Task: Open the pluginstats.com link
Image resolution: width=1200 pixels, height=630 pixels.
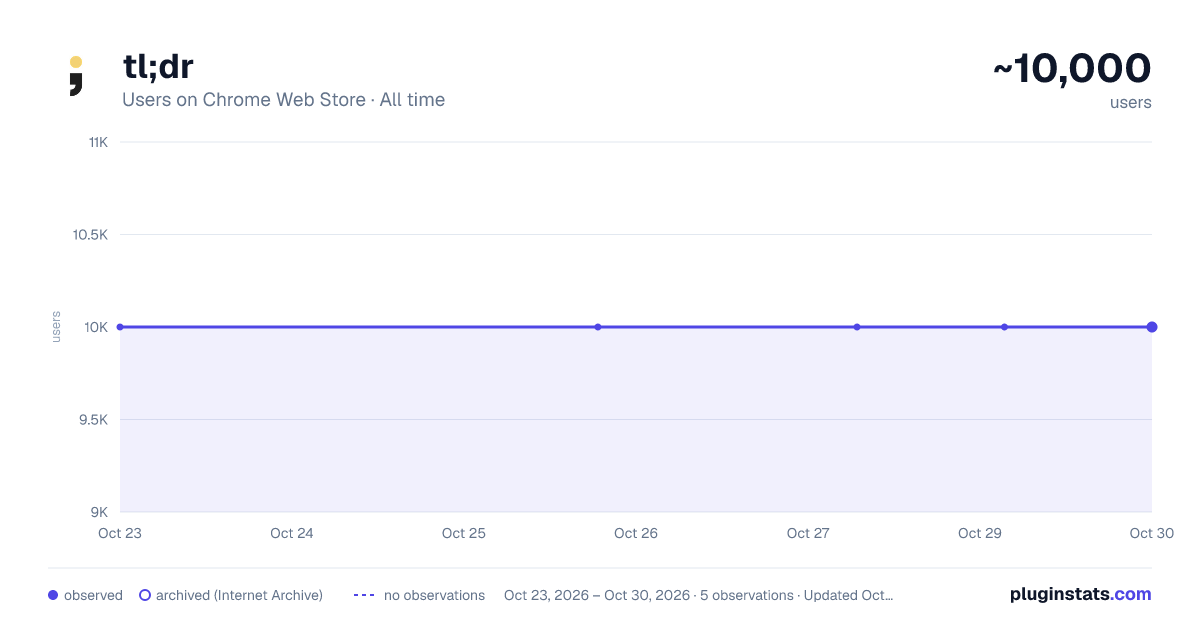Action: (1081, 594)
